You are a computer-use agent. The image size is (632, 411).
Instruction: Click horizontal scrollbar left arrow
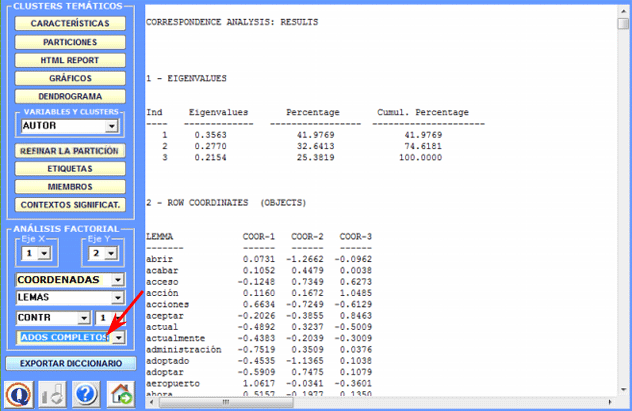point(152,402)
